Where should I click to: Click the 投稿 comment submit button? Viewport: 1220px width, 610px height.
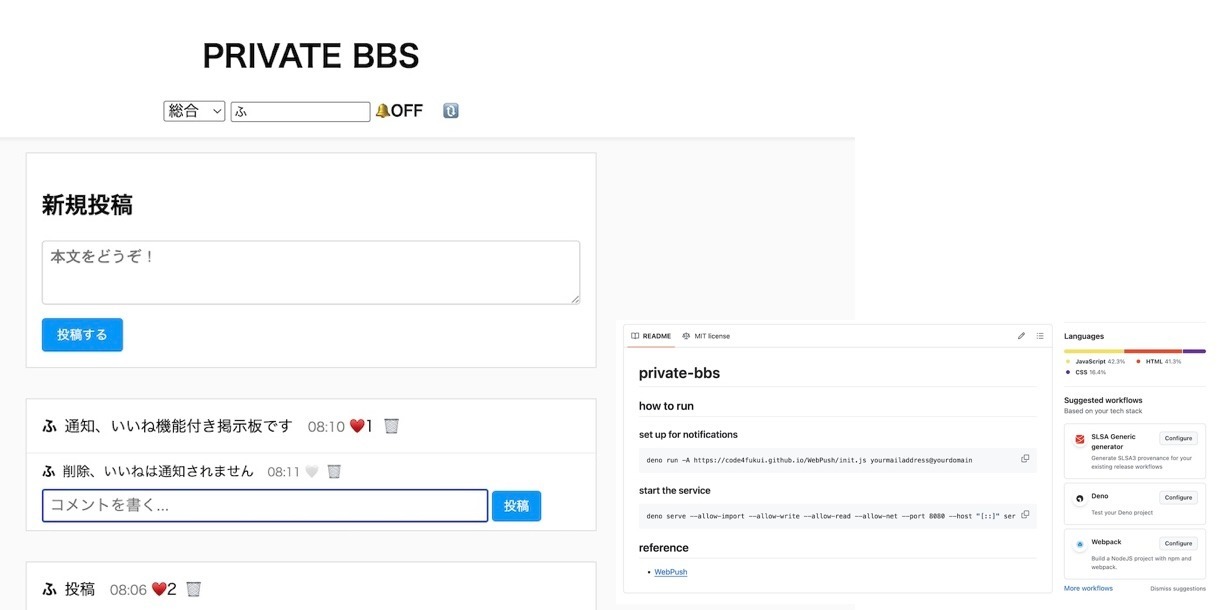(516, 506)
